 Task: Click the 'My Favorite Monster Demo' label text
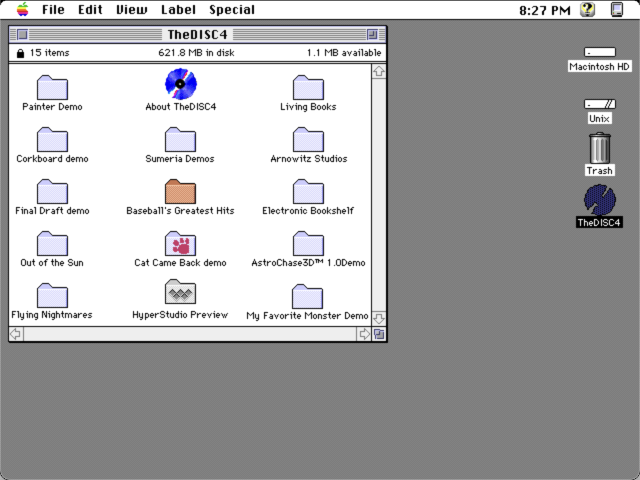point(307,316)
